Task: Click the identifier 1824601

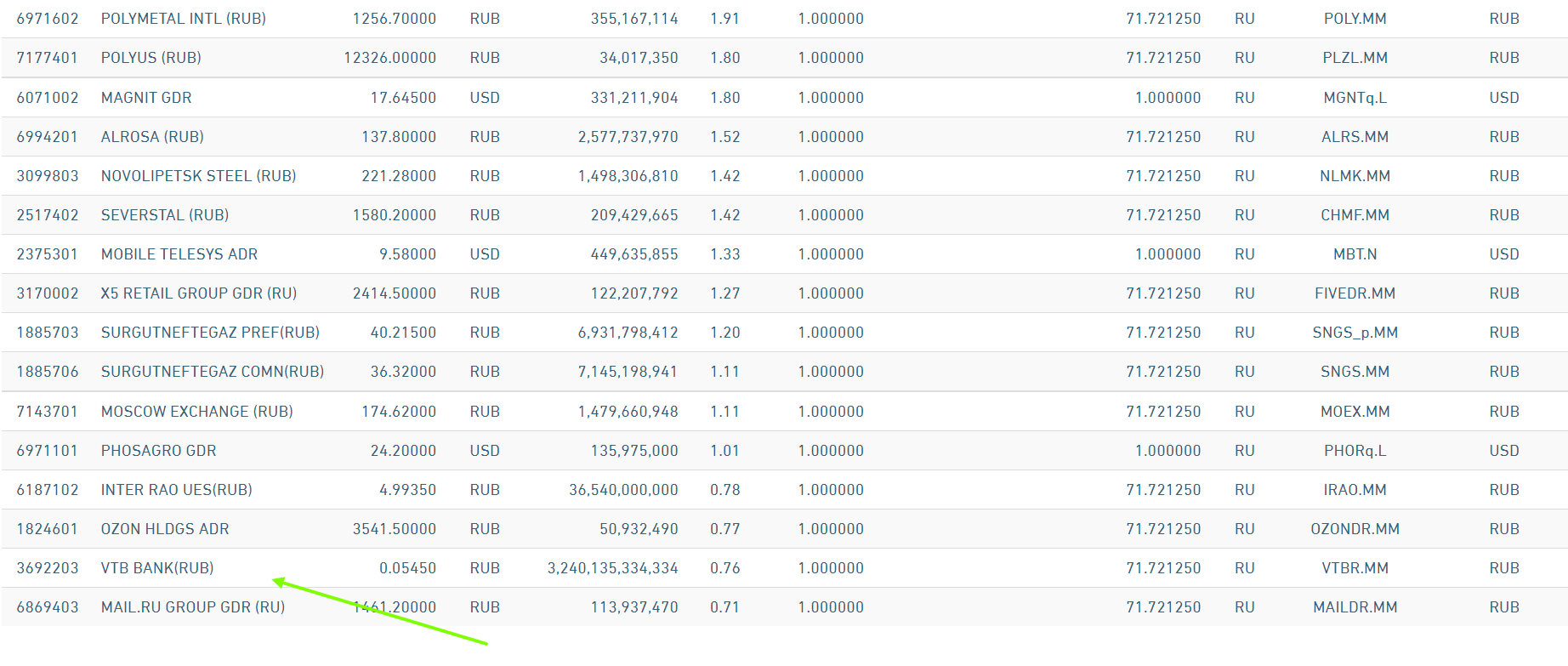Action: click(48, 529)
